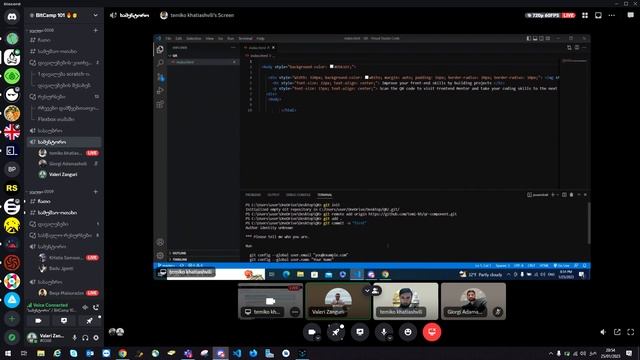
Task: Switch to grid view layout
Action: [x=585, y=15]
